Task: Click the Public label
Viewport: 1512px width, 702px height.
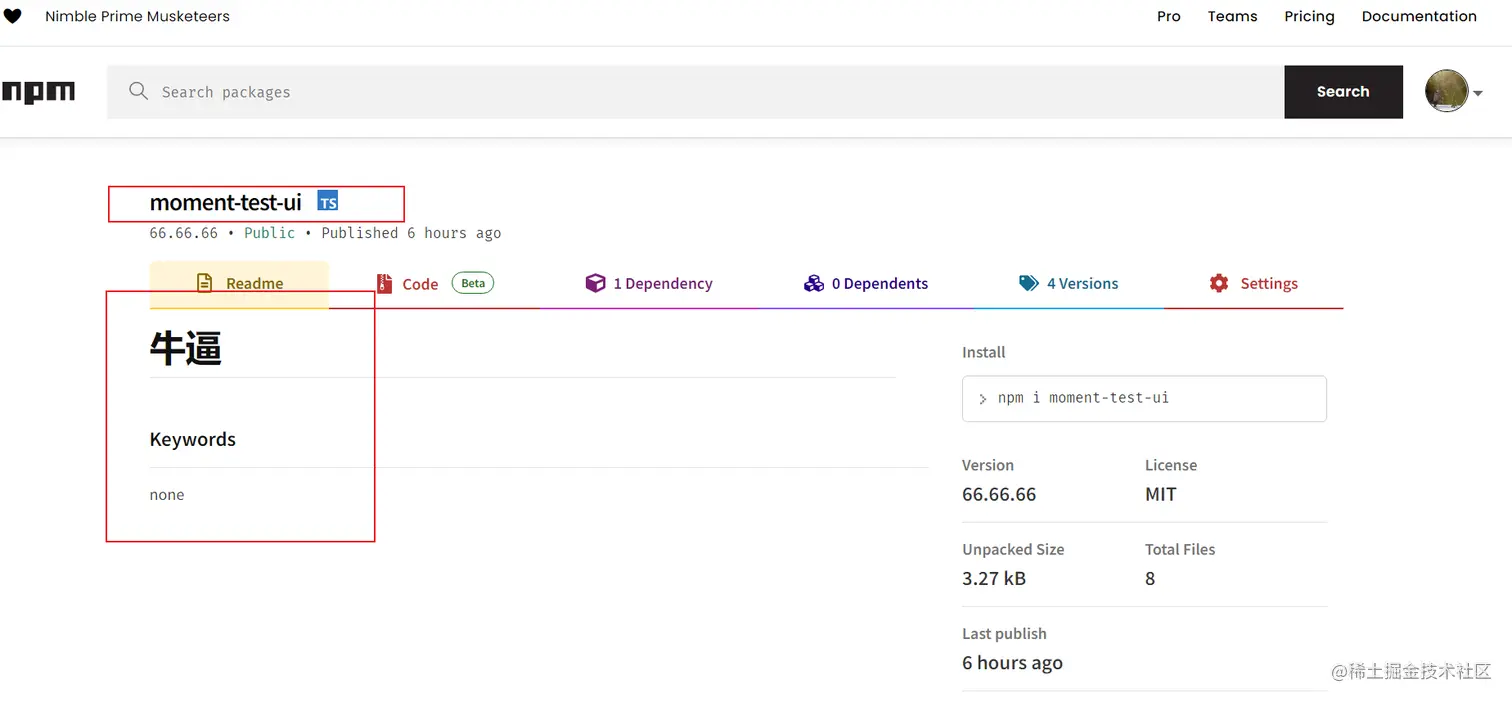Action: pyautogui.click(x=270, y=233)
